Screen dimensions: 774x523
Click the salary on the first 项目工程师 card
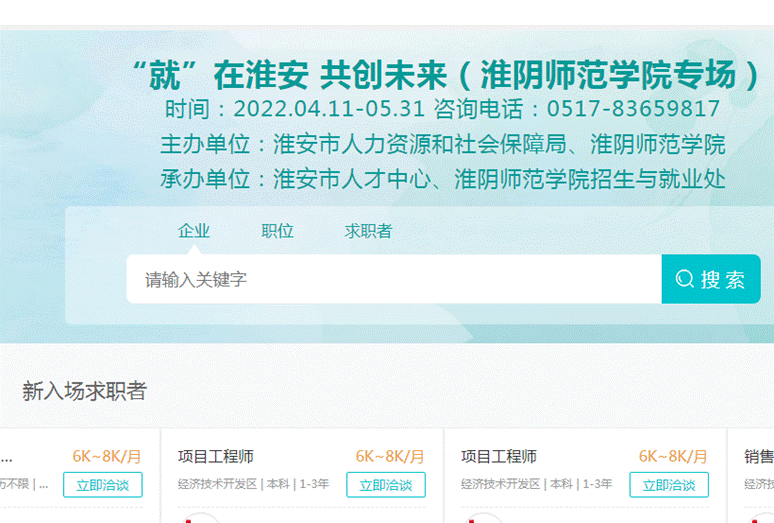click(x=390, y=456)
